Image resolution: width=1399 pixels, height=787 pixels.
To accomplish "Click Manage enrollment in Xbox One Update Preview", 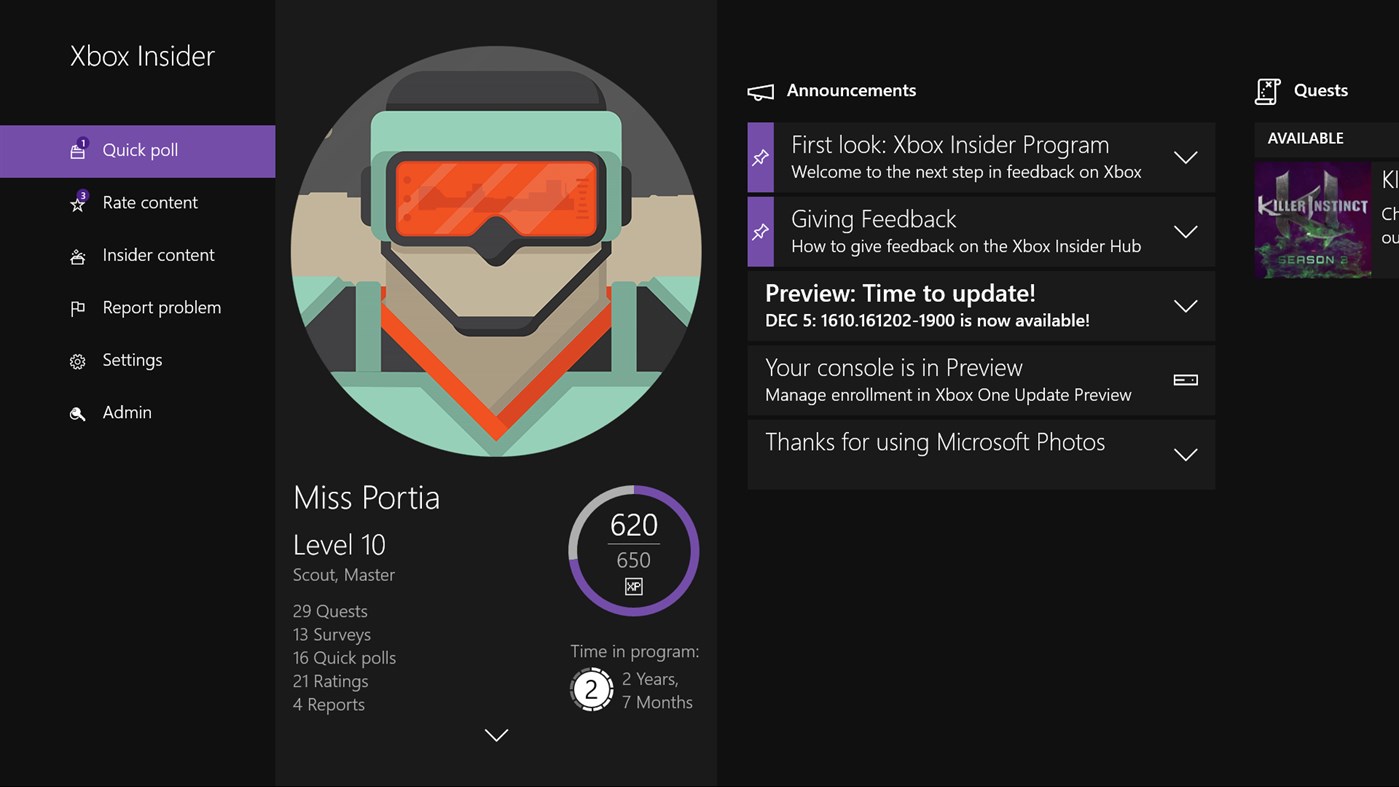I will pyautogui.click(x=948, y=394).
